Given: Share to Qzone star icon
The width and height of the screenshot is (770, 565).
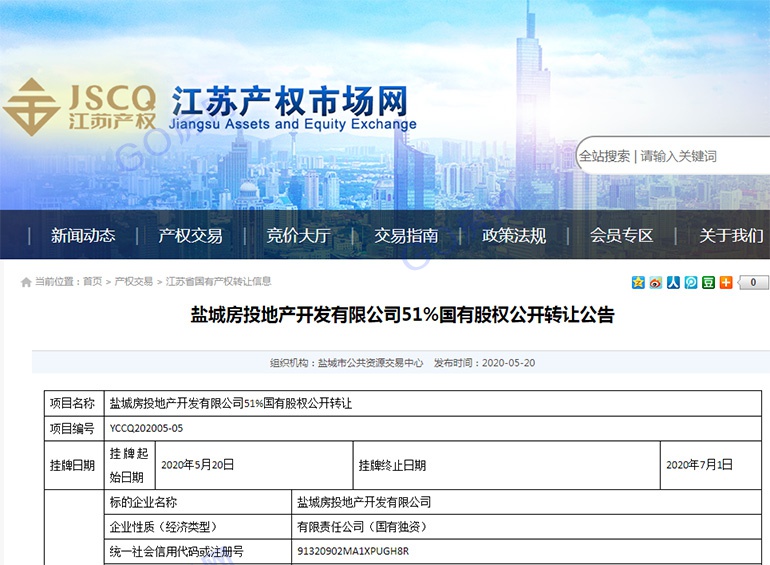Looking at the screenshot, I should (x=638, y=282).
